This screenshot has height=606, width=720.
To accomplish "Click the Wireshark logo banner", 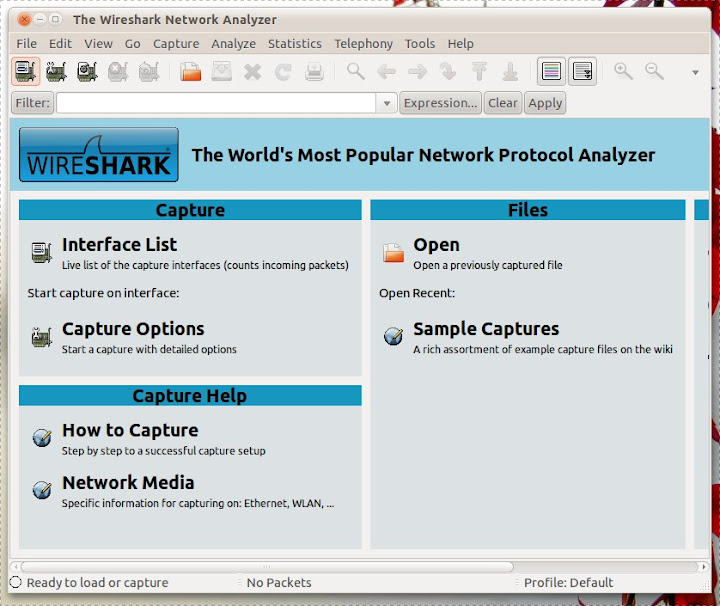I will pyautogui.click(x=99, y=155).
